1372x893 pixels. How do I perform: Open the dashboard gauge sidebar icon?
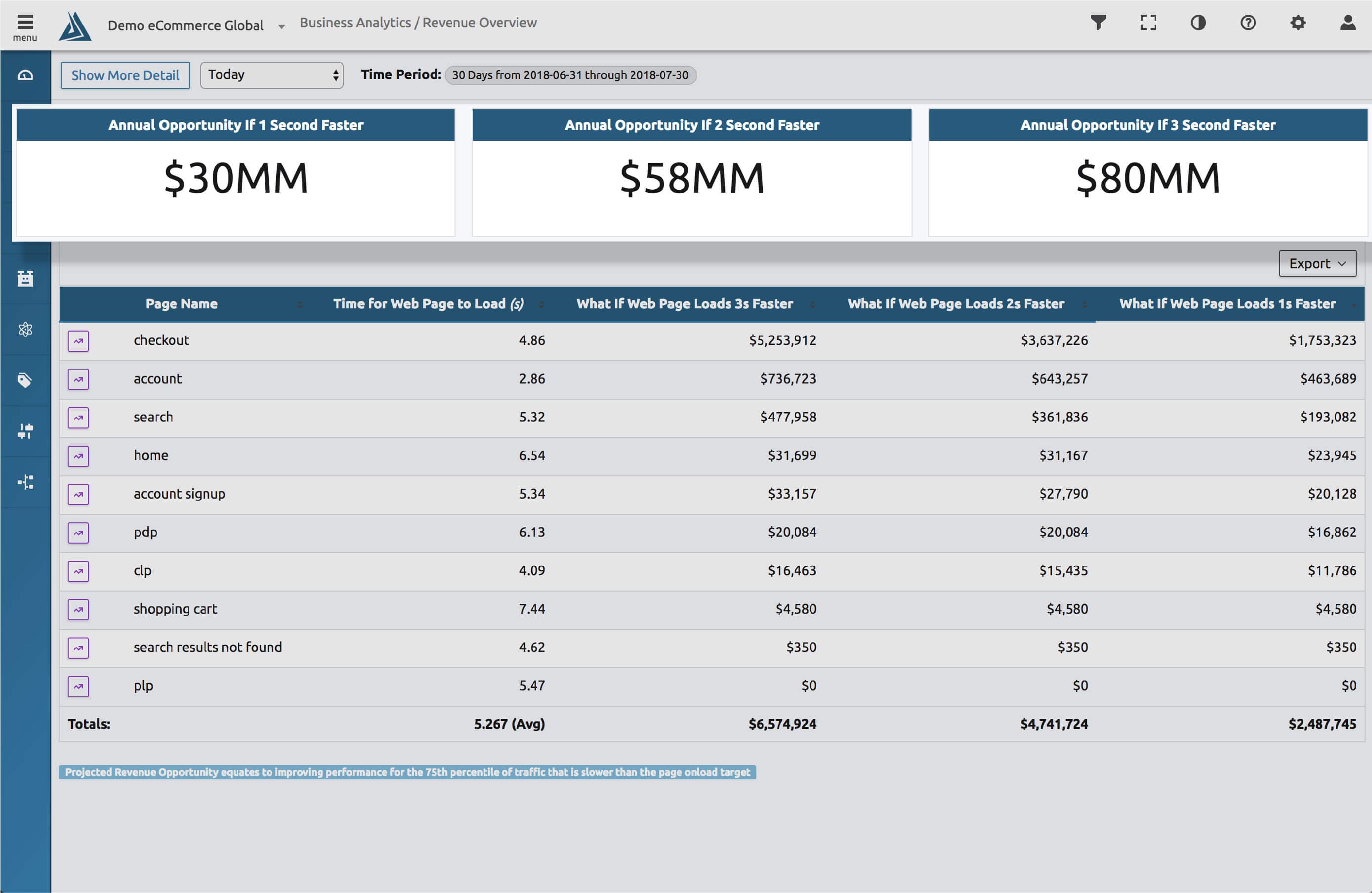[25, 76]
